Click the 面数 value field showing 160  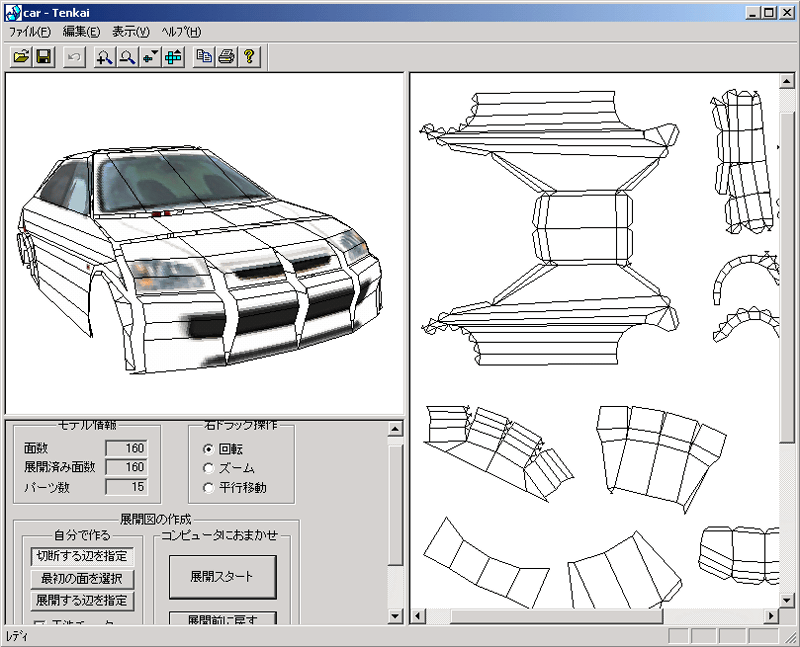[127, 448]
